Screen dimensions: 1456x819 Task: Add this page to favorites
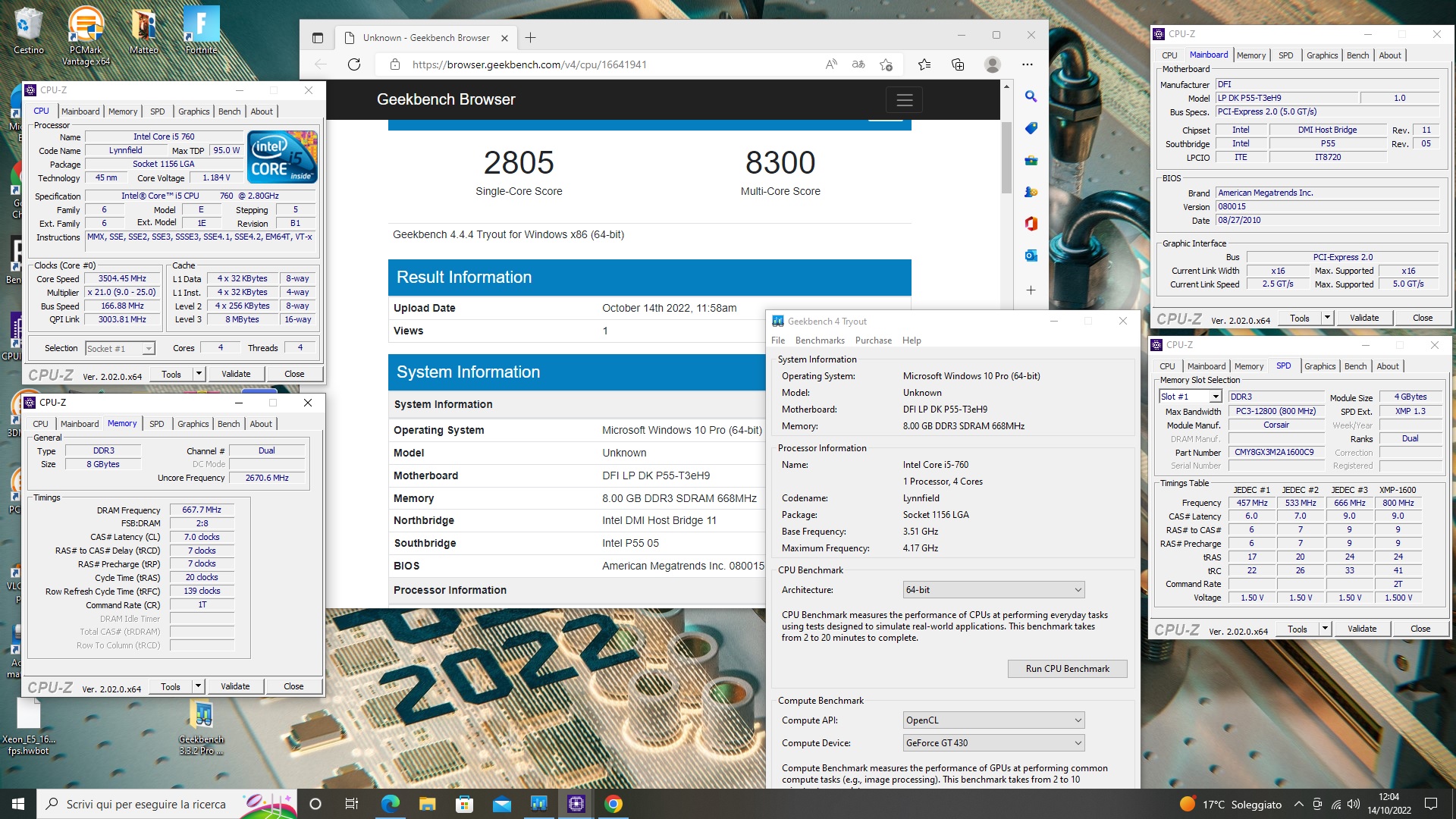pos(886,64)
